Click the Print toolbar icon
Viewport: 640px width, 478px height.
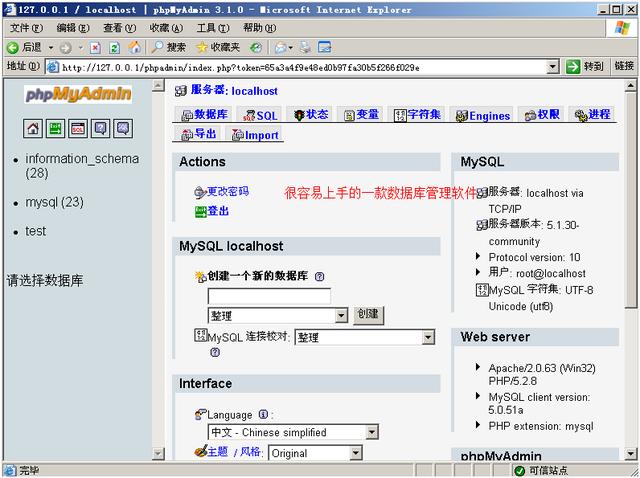click(x=305, y=48)
